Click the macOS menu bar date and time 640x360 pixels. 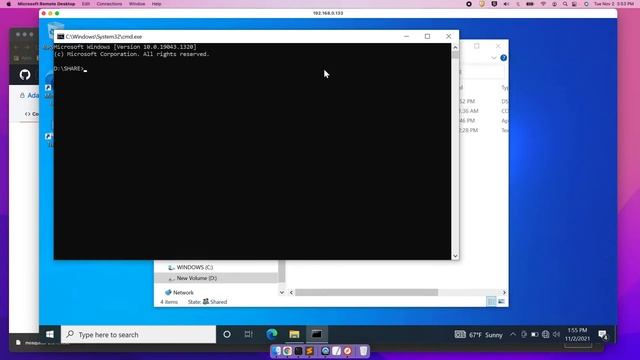[614, 4]
